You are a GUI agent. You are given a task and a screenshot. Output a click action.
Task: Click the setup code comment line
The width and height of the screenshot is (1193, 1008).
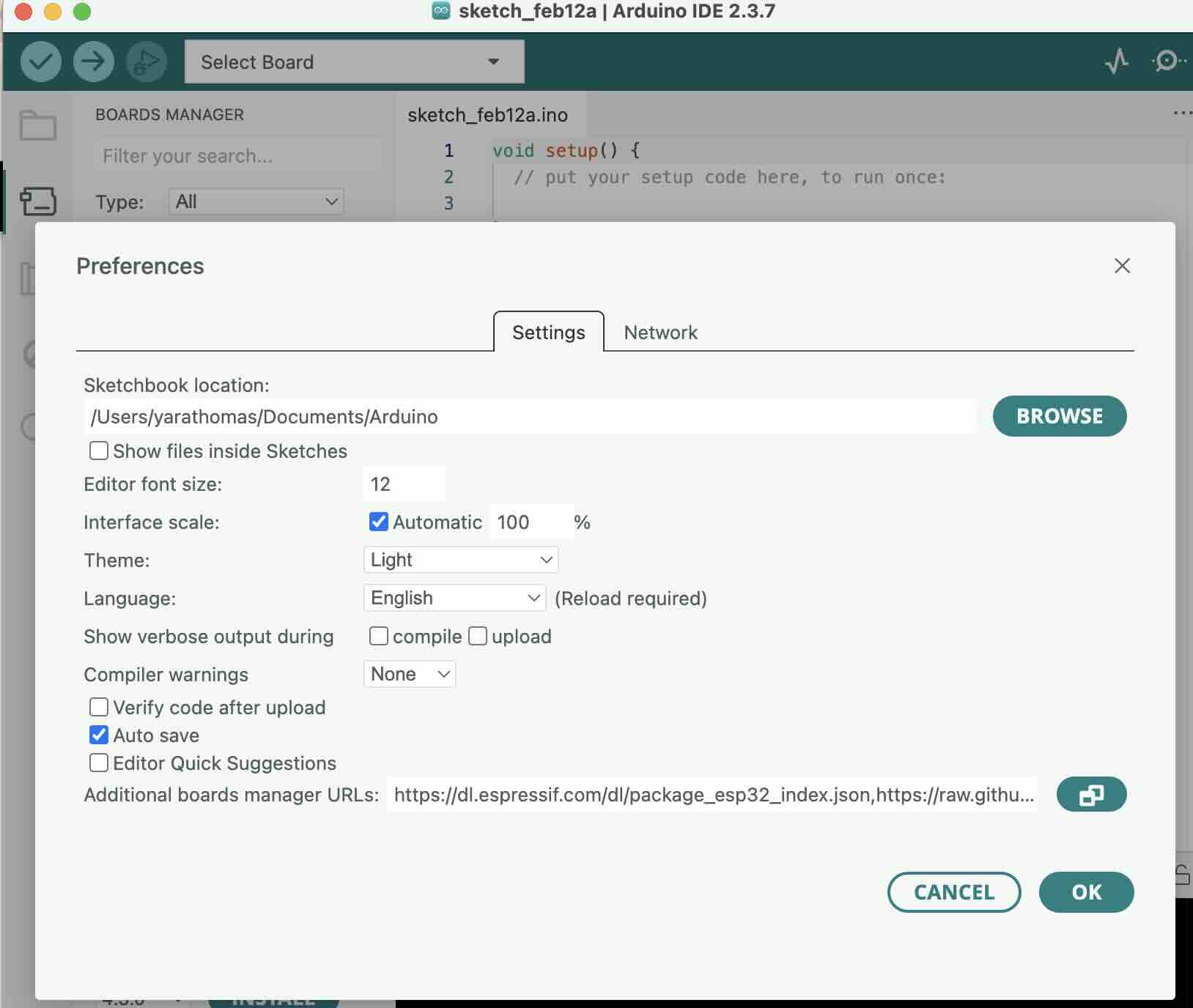[x=730, y=177]
